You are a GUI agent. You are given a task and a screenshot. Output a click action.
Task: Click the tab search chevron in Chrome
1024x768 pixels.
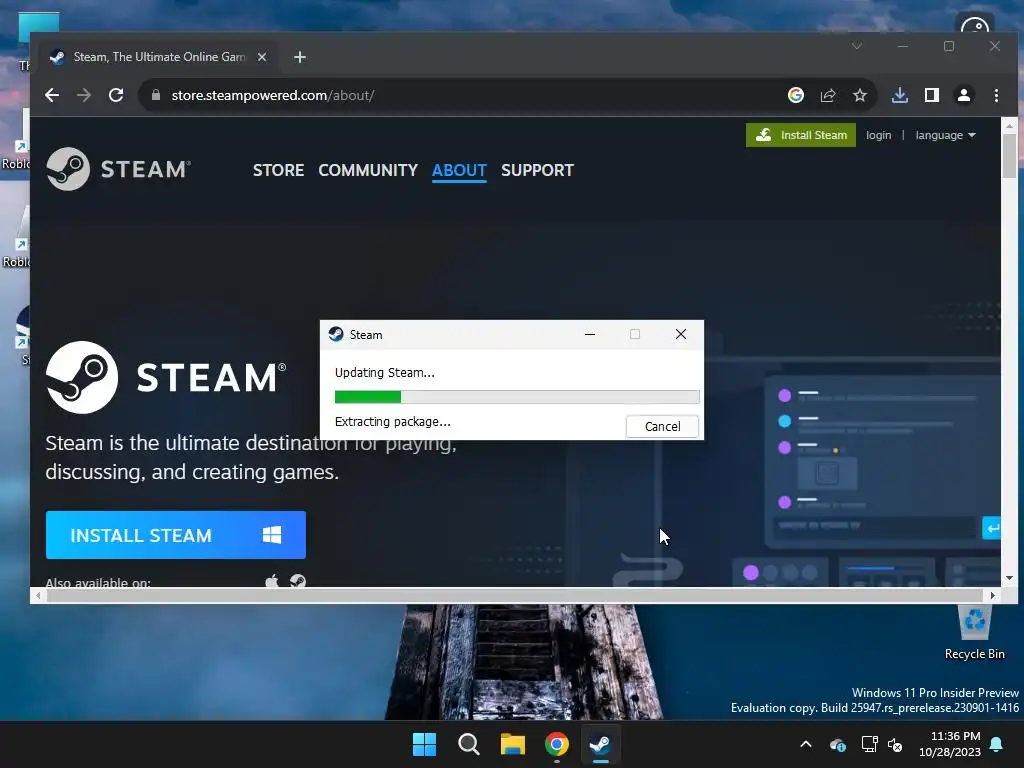click(857, 46)
